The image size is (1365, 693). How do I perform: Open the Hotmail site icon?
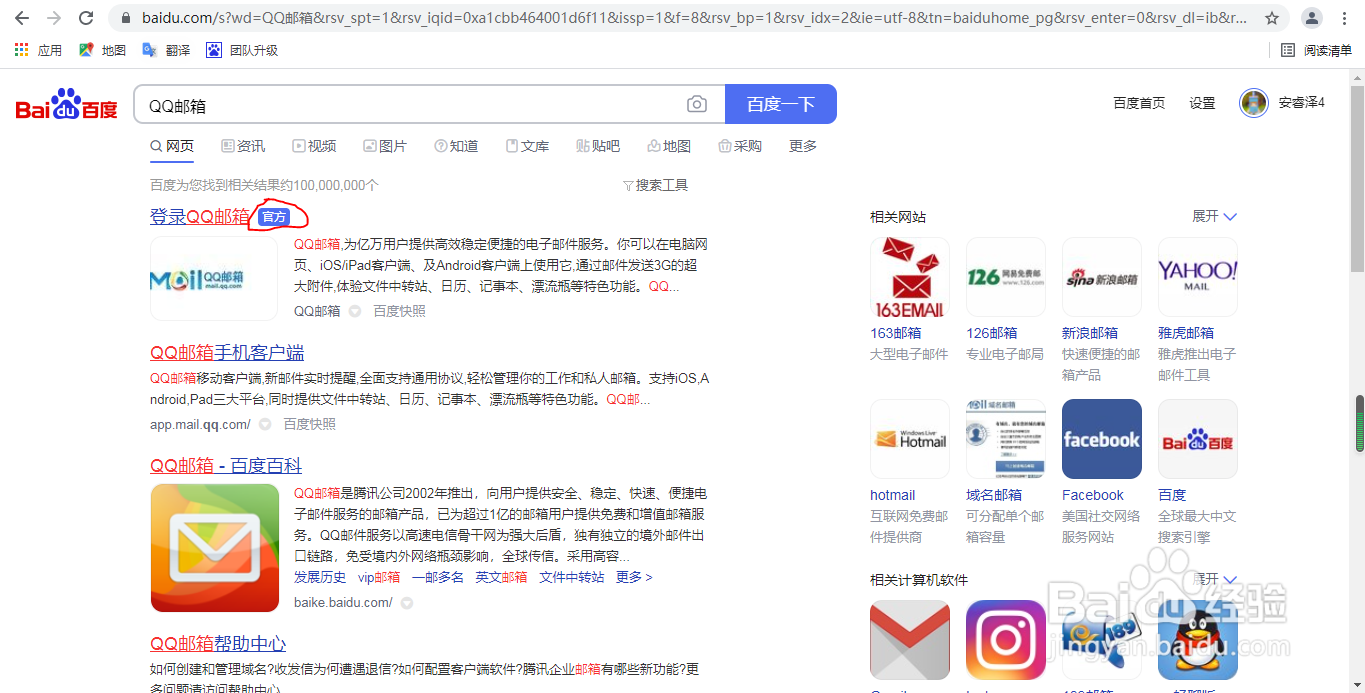pos(910,439)
